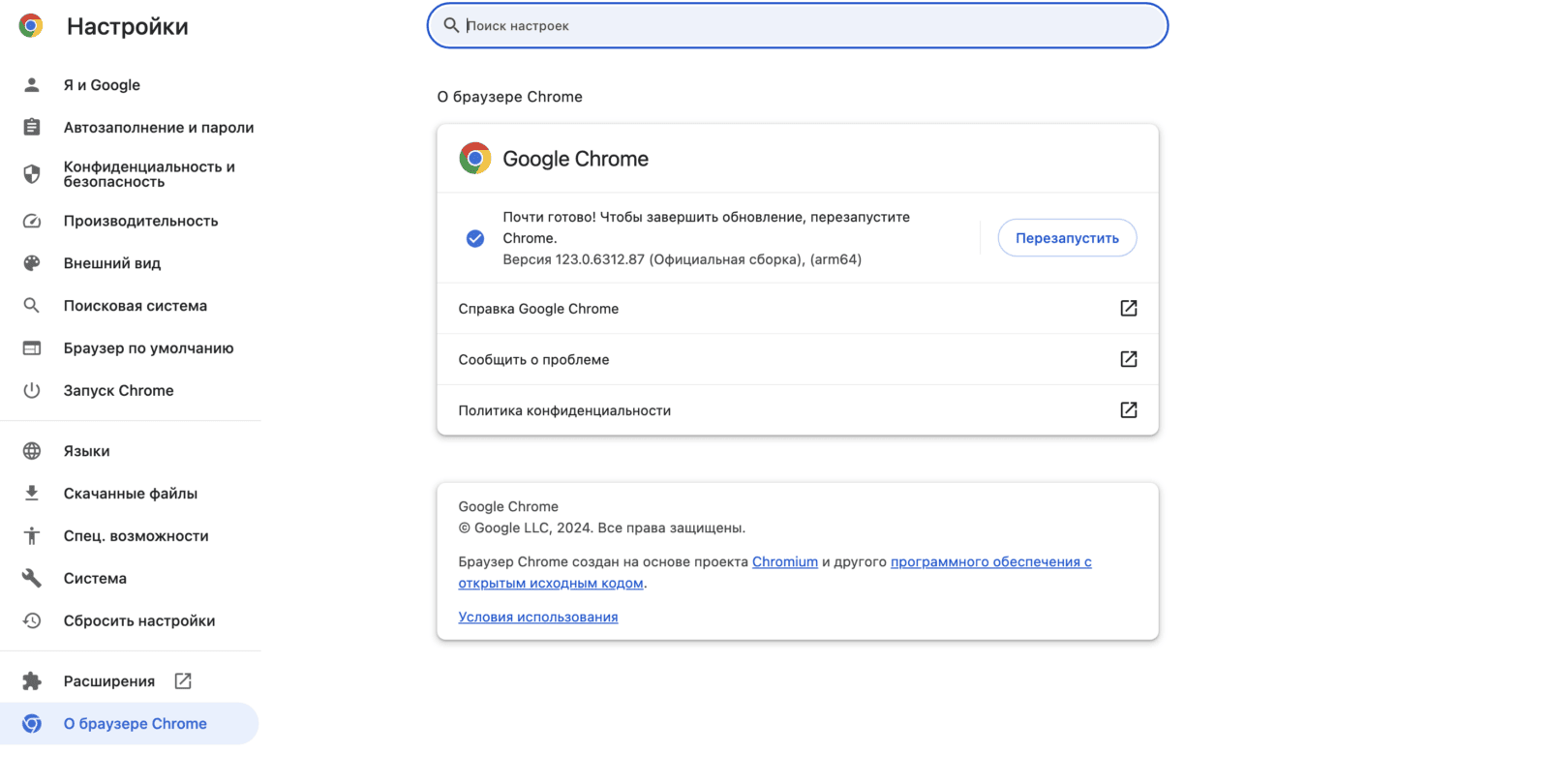Go to Поисковая система settings
1549x784 pixels.
[x=135, y=306]
